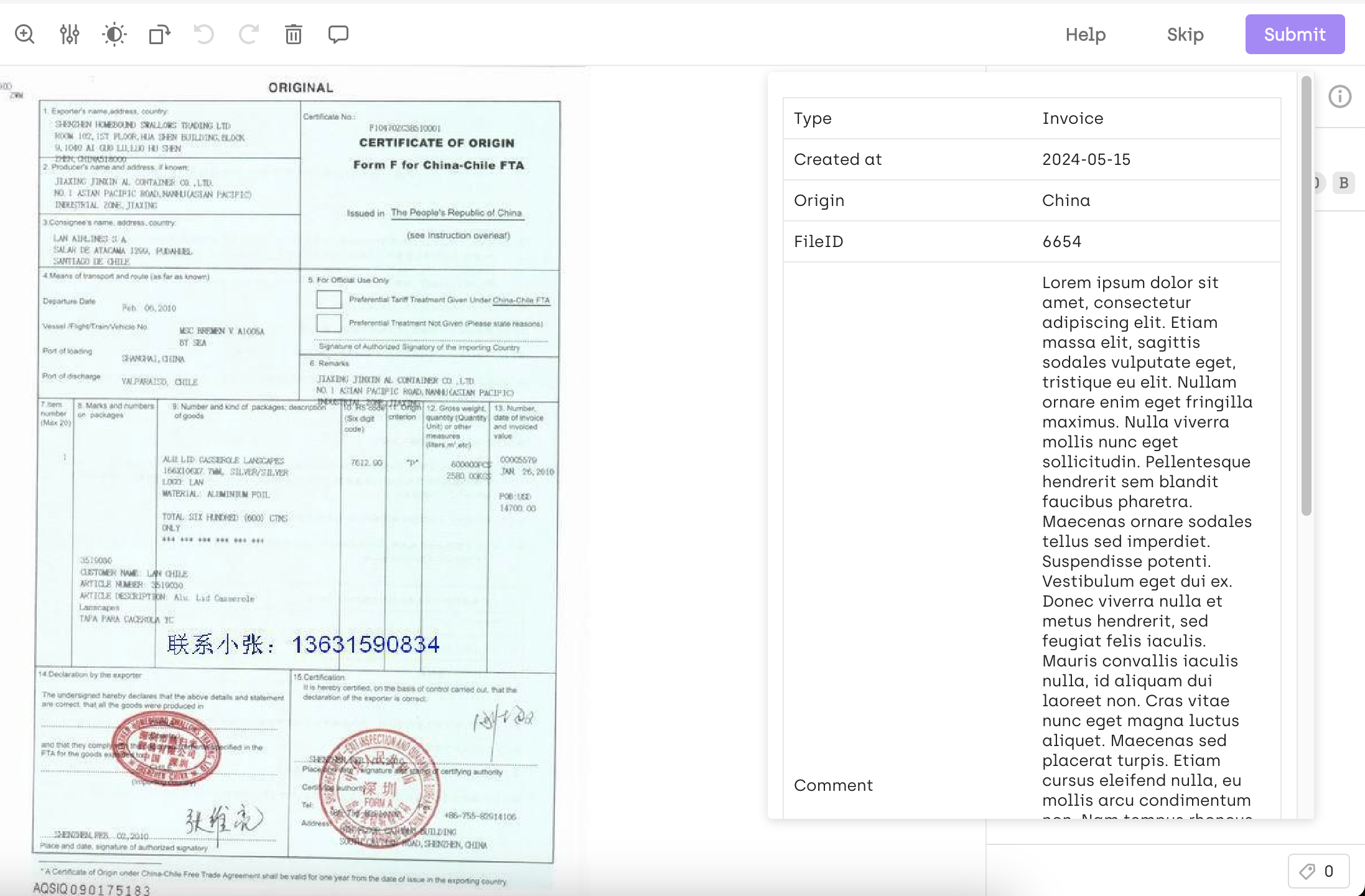Open the image adjustment sliders tool
1365x896 pixels.
[x=70, y=34]
